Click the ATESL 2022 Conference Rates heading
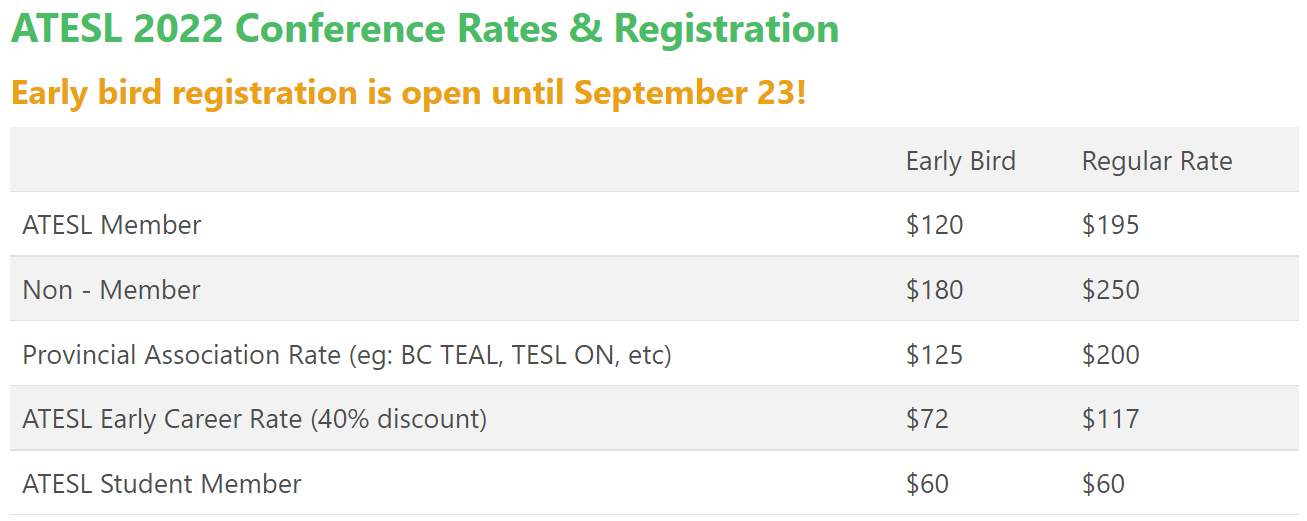The image size is (1307, 521). point(425,30)
